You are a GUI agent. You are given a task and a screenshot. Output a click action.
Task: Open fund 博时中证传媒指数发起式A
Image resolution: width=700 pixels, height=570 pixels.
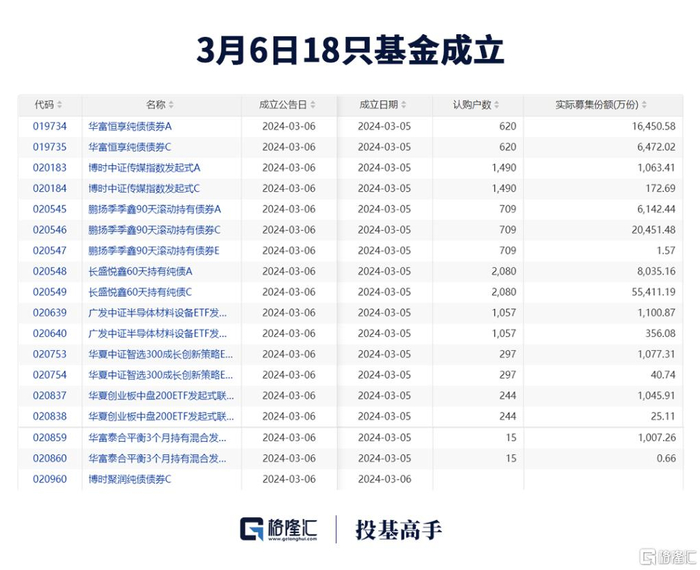click(144, 168)
